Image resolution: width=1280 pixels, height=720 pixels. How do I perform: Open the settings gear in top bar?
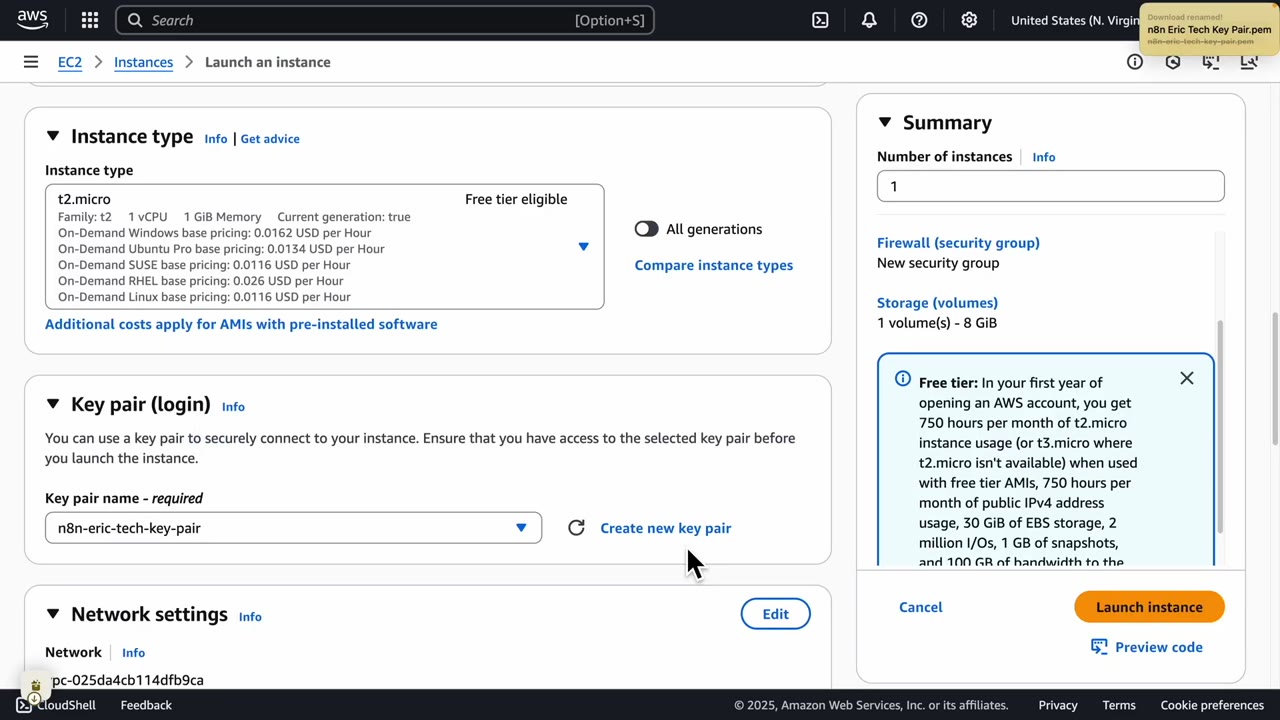969,20
